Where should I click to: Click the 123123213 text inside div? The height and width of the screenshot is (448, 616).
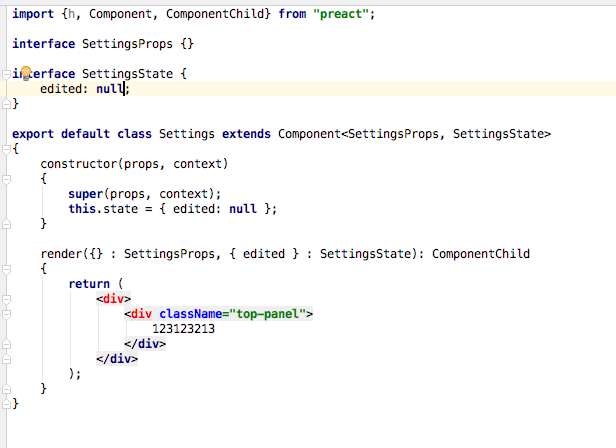pos(183,329)
